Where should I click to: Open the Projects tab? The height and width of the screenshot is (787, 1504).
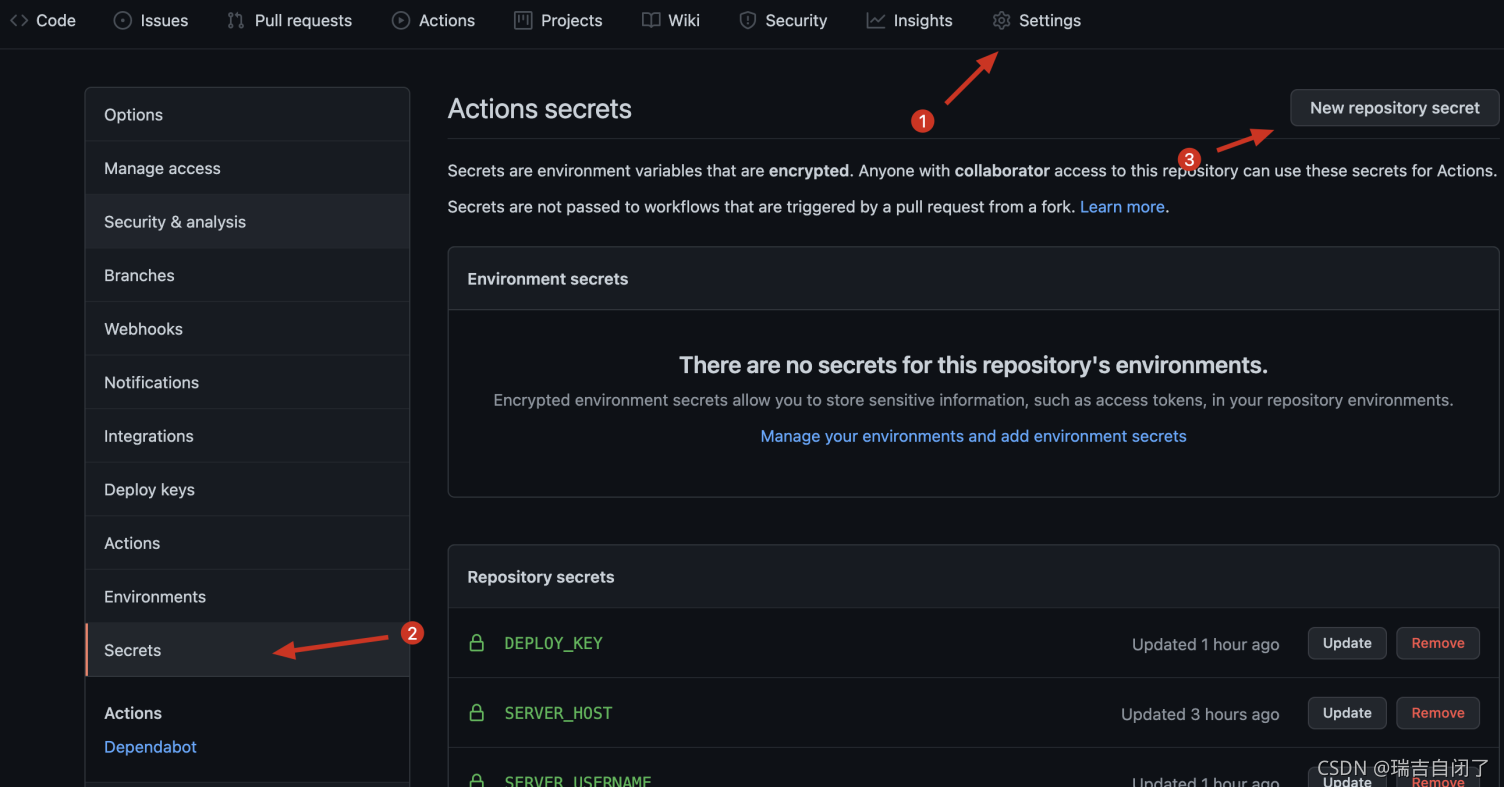click(558, 20)
